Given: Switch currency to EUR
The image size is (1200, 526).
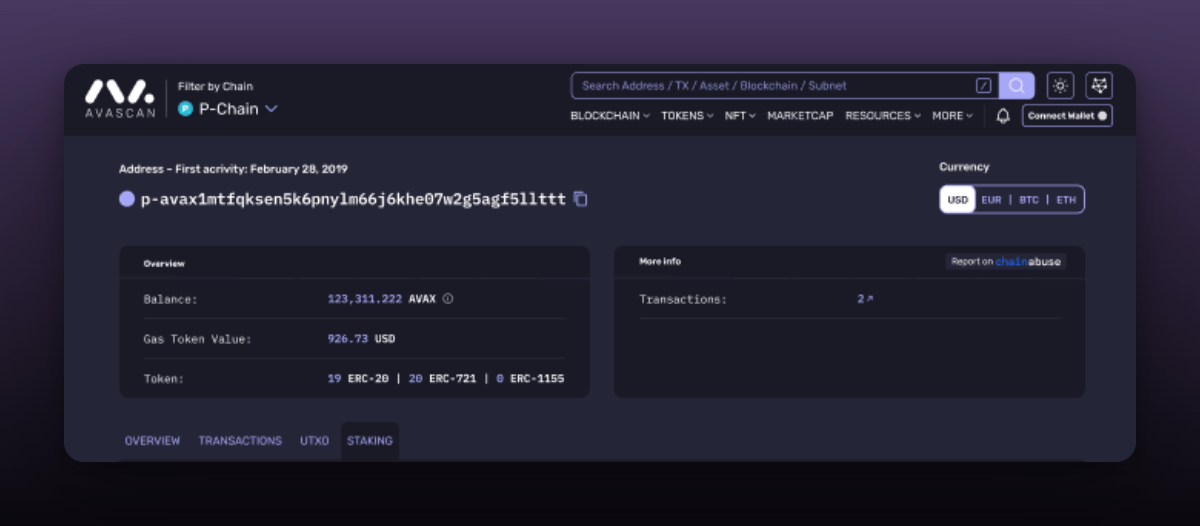Looking at the screenshot, I should [991, 200].
